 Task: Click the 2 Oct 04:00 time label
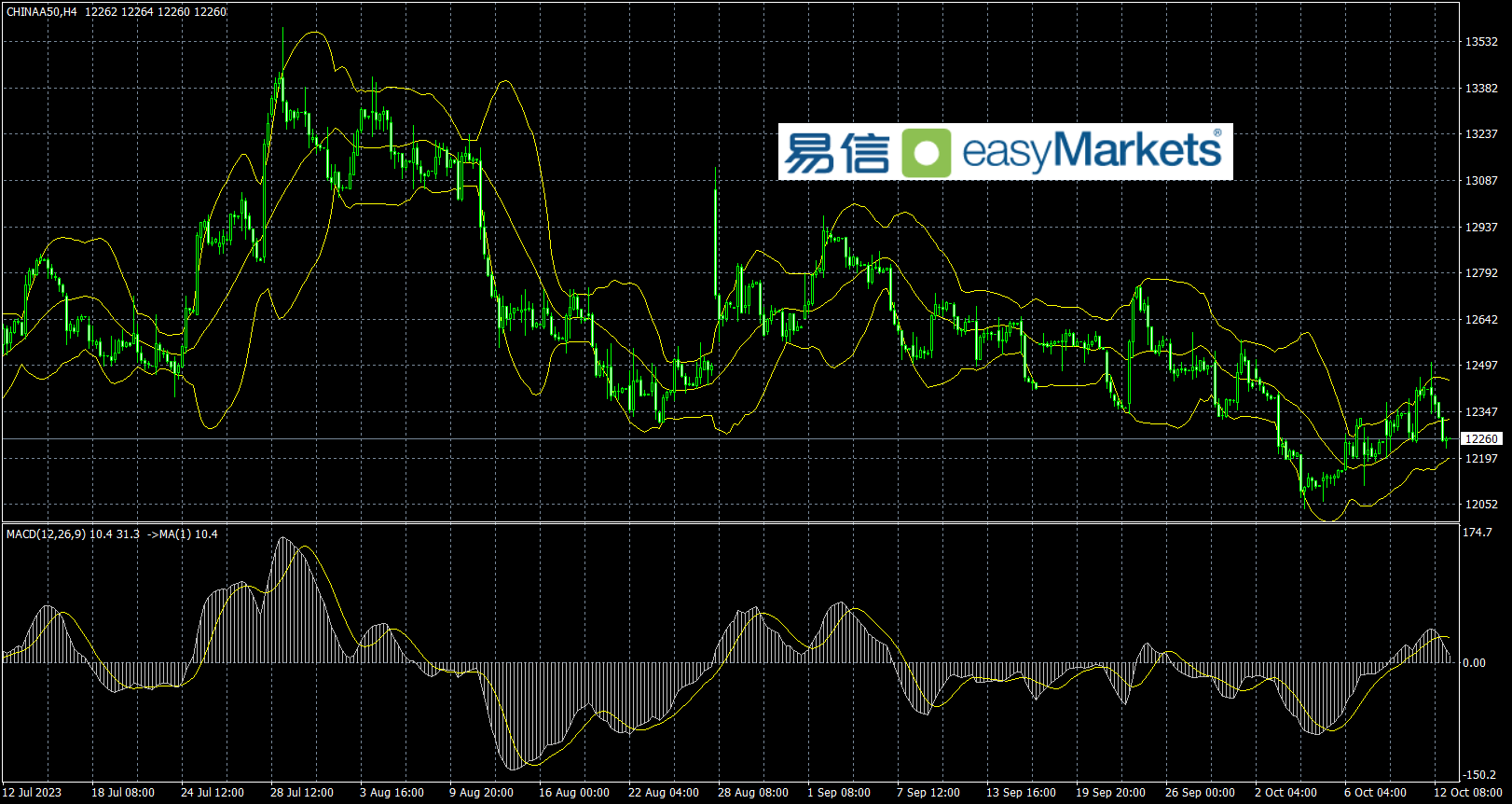(x=1286, y=793)
